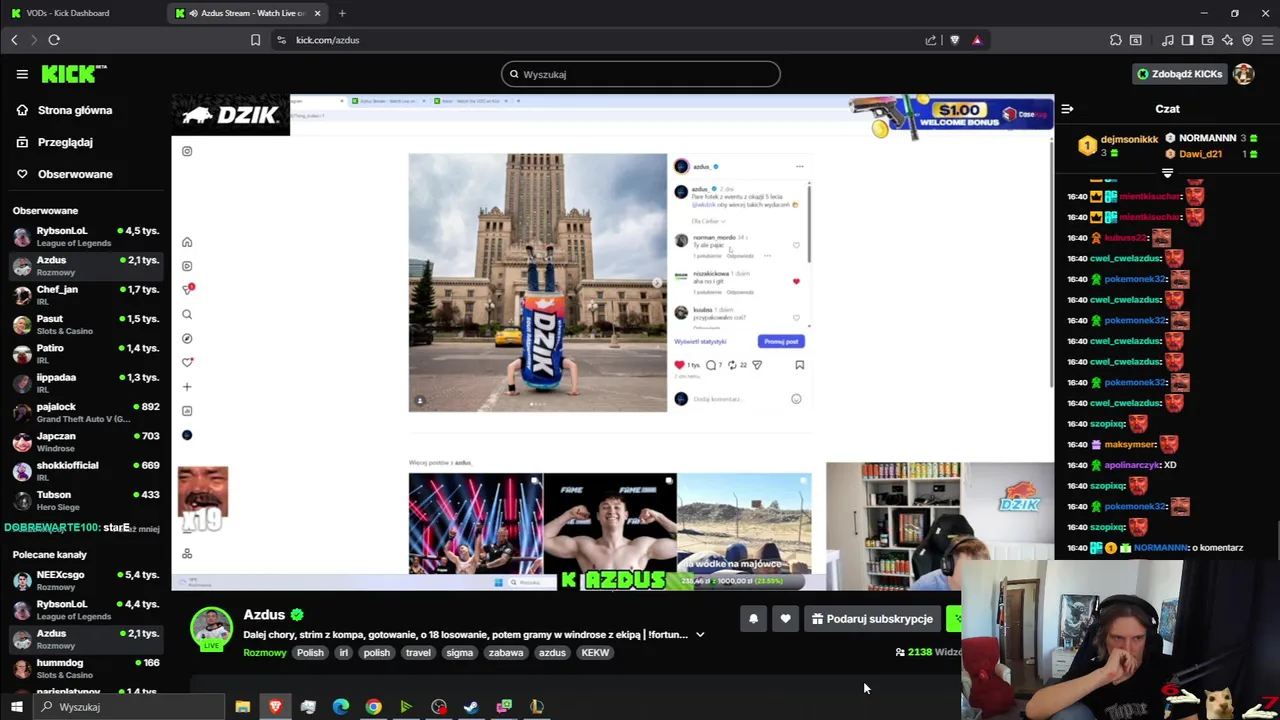
Task: Click the apolinarczyk chat username
Action: point(1133,465)
